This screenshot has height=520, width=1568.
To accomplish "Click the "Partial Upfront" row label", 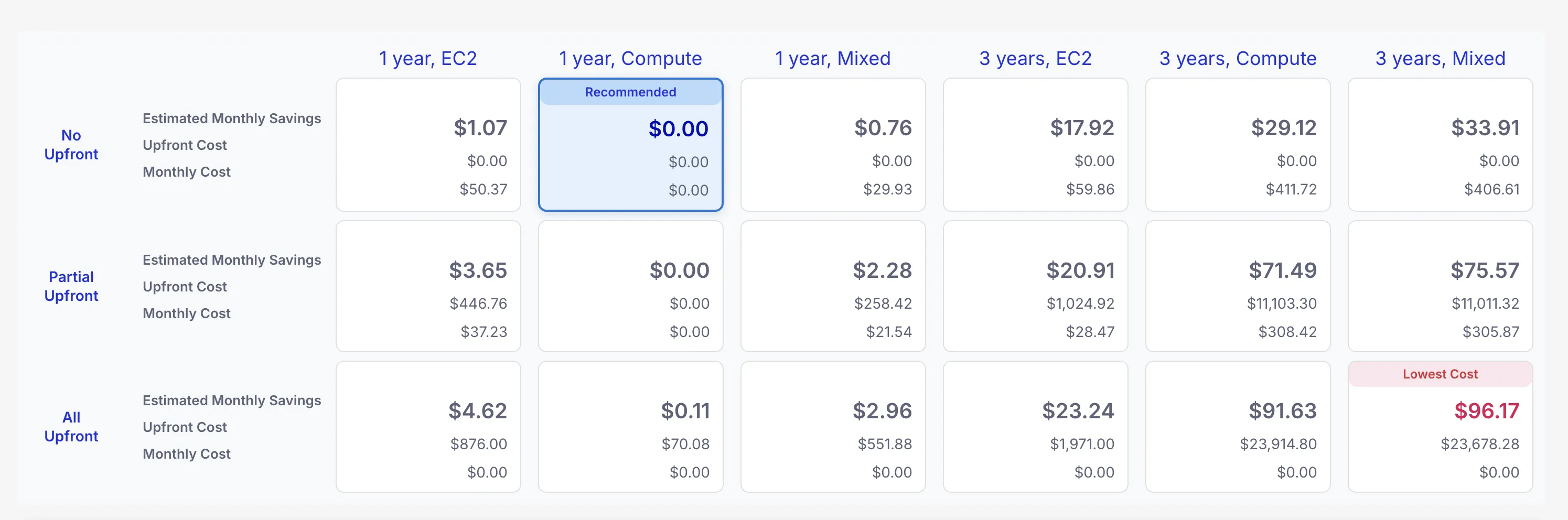I will click(71, 286).
